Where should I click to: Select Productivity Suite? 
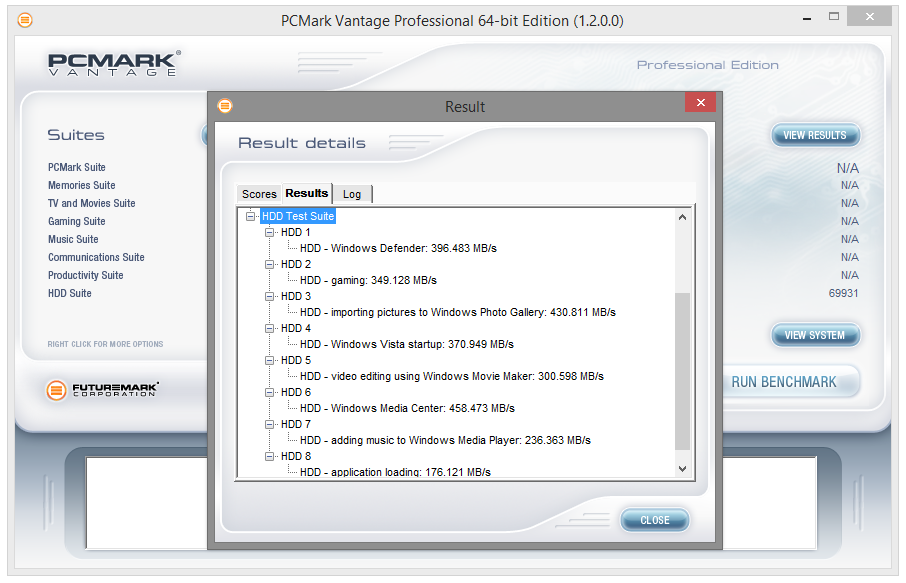[86, 275]
